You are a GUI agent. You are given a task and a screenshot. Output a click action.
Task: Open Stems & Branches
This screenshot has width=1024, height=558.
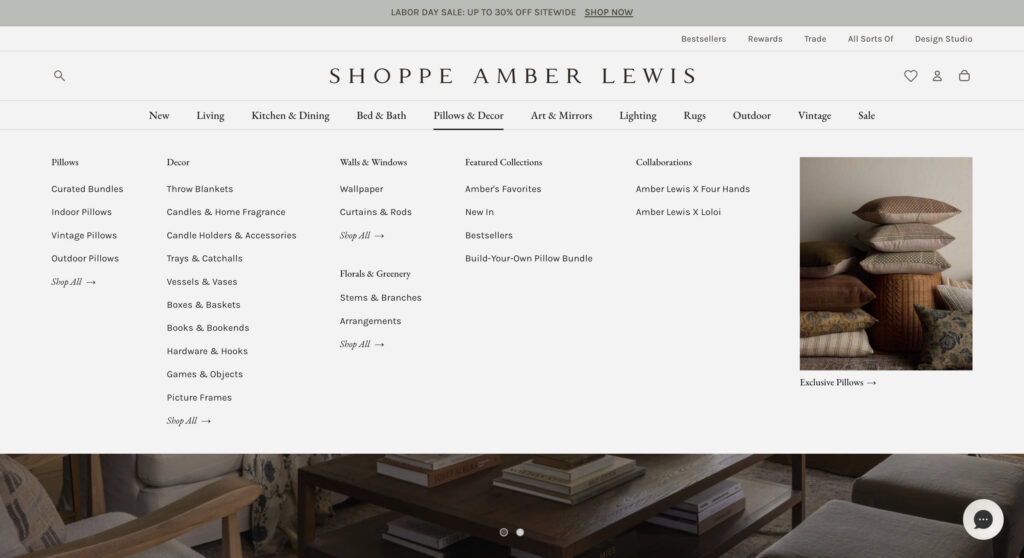point(380,297)
